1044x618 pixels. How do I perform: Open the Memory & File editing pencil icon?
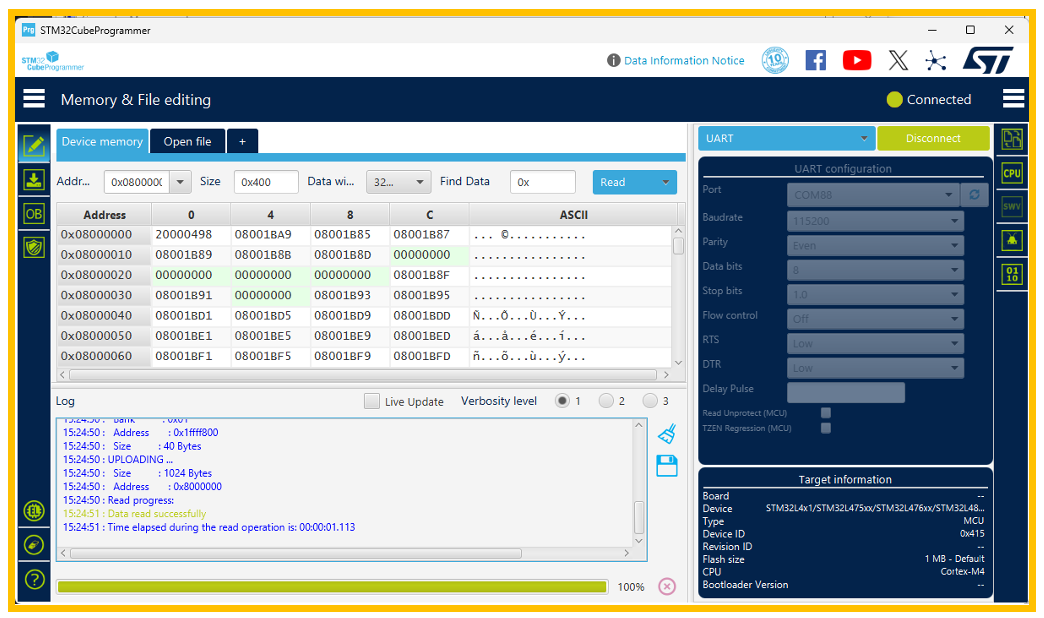tap(34, 145)
